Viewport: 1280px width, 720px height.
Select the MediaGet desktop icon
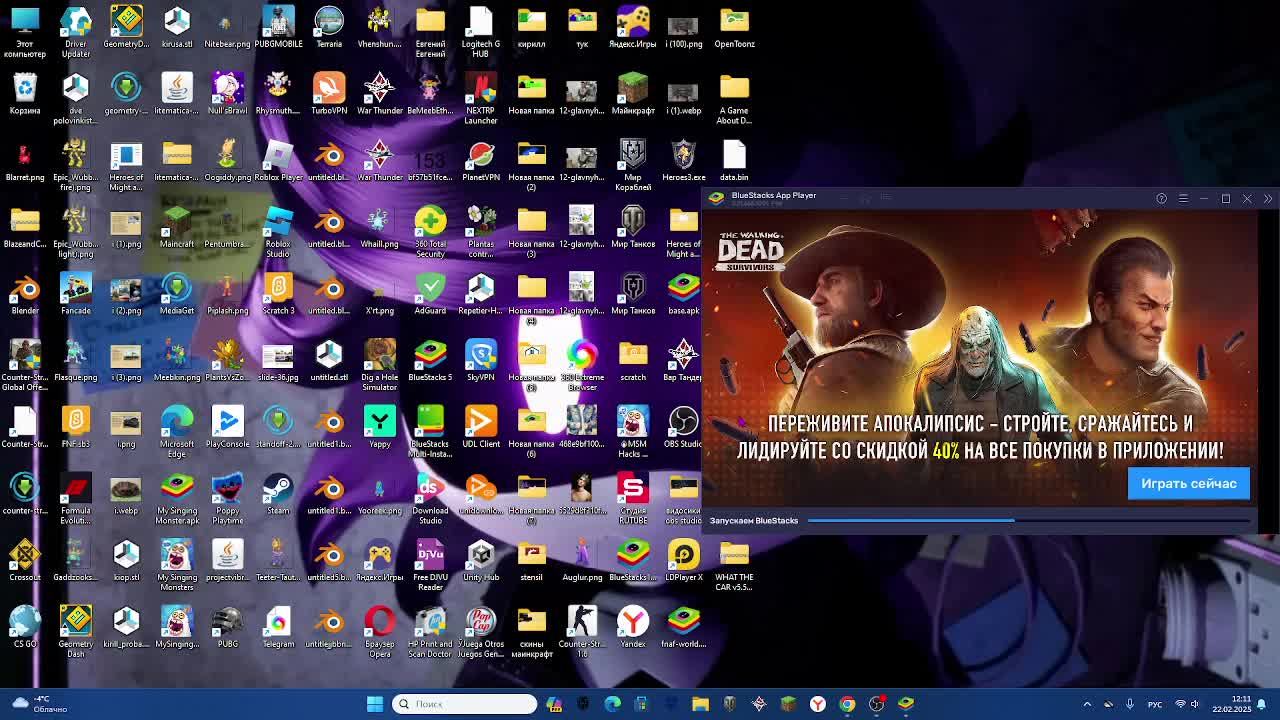click(x=177, y=294)
